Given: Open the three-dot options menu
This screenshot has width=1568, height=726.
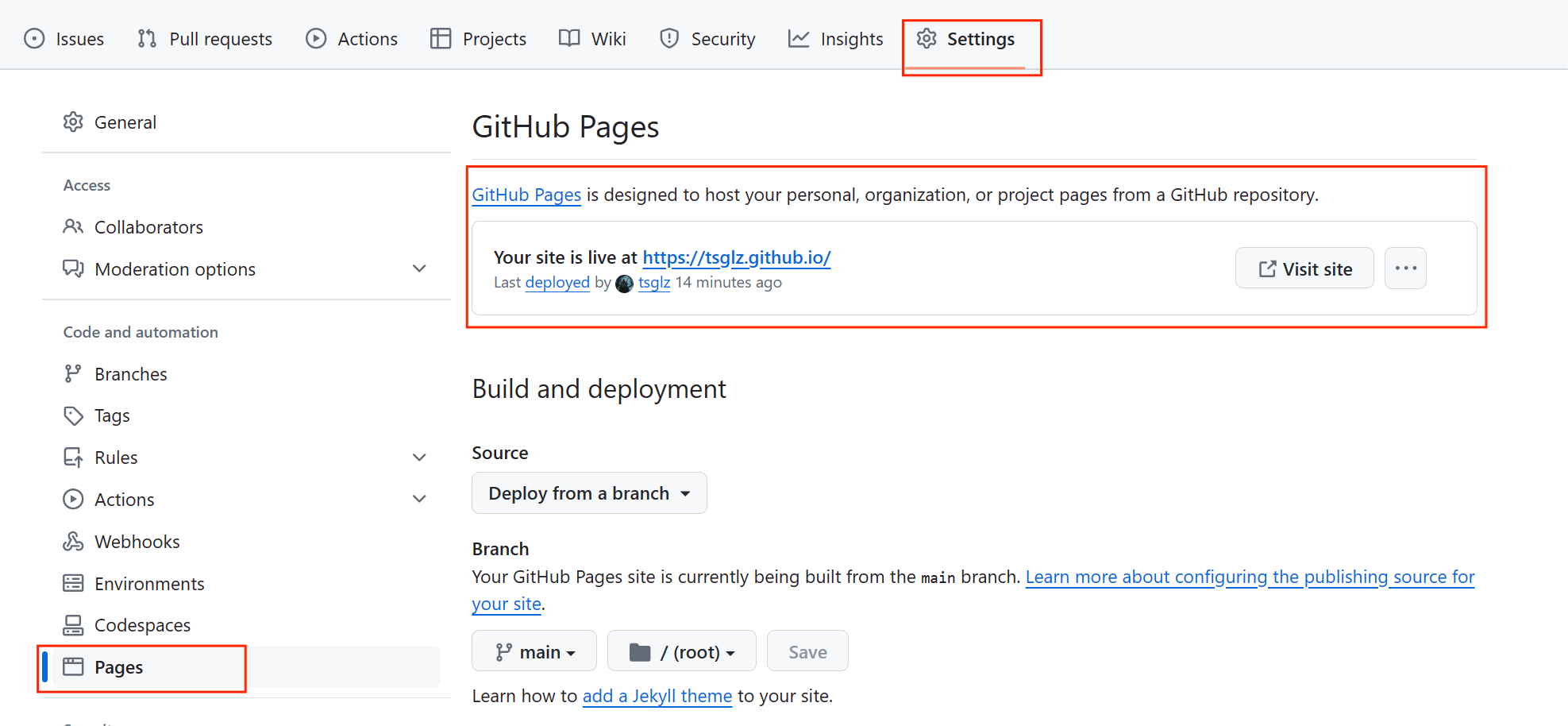Looking at the screenshot, I should (1404, 268).
